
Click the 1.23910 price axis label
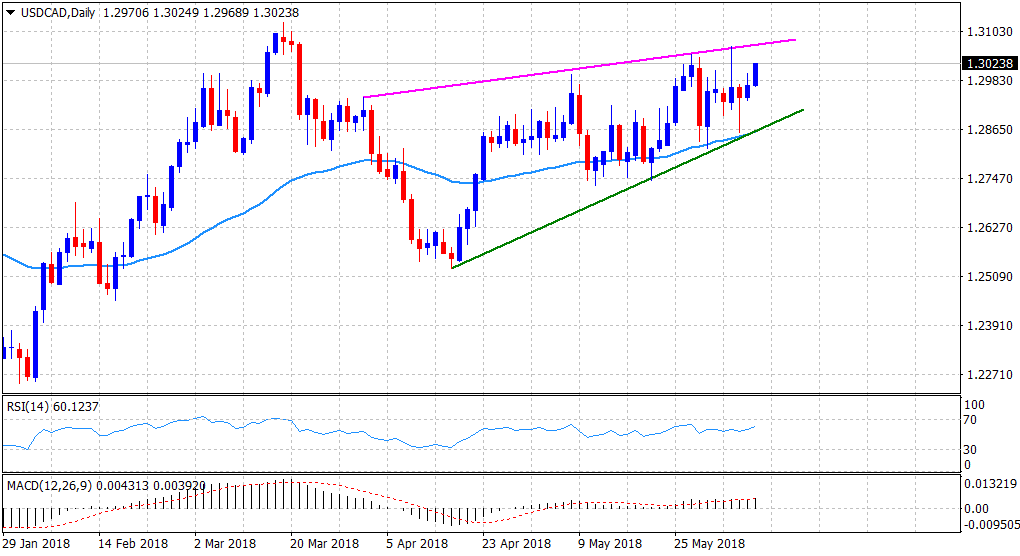point(989,326)
